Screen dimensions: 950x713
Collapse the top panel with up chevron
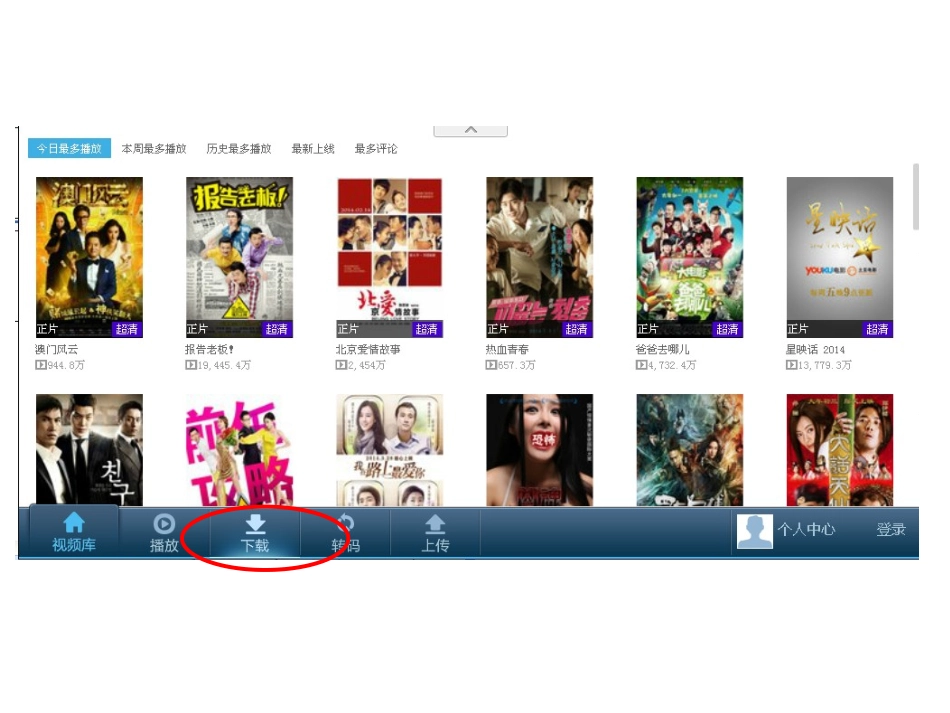point(471,131)
